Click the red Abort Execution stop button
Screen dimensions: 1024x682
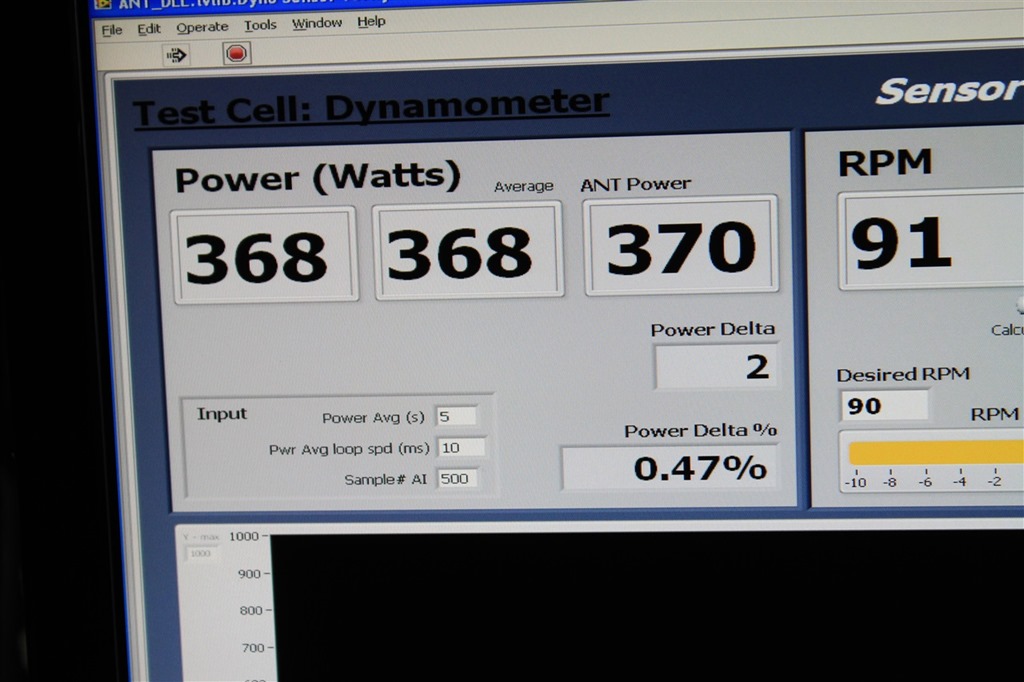point(236,53)
